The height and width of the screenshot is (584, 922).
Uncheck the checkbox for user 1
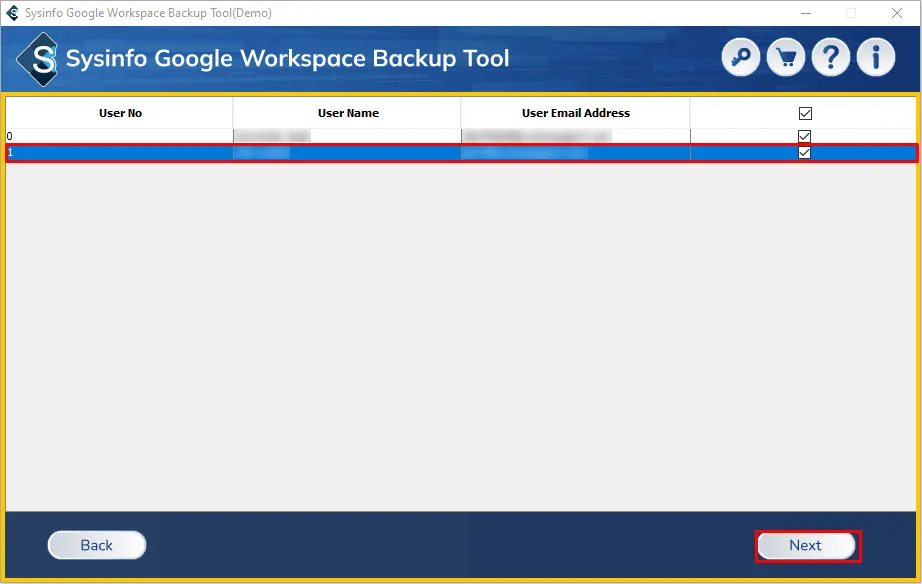point(804,153)
